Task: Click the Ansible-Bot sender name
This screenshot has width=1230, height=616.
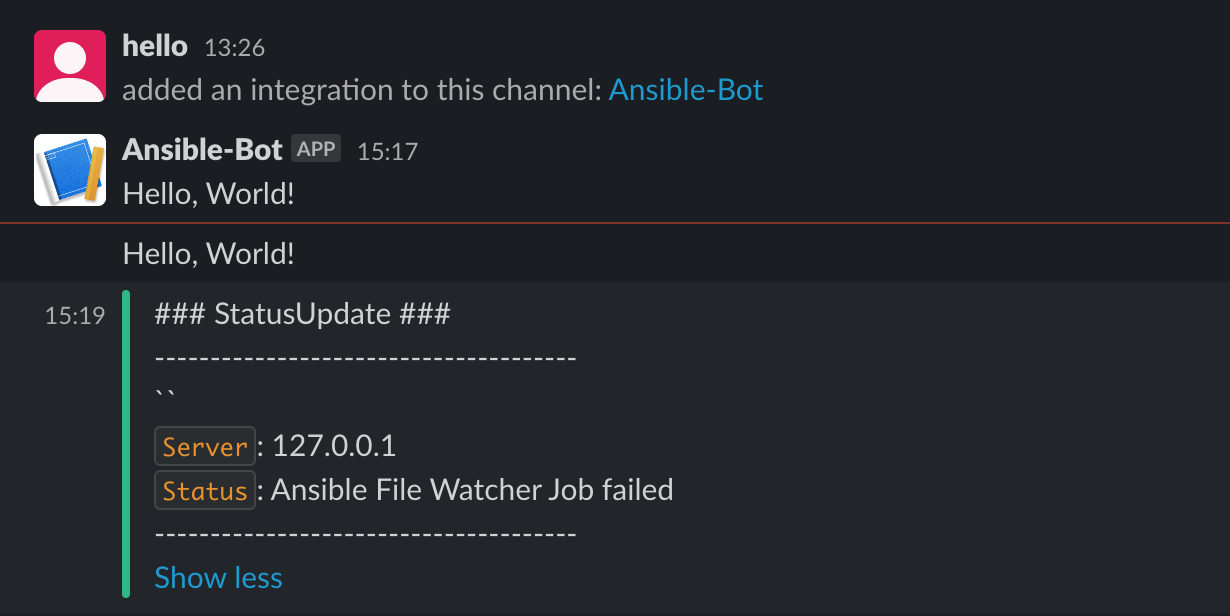Action: tap(202, 150)
